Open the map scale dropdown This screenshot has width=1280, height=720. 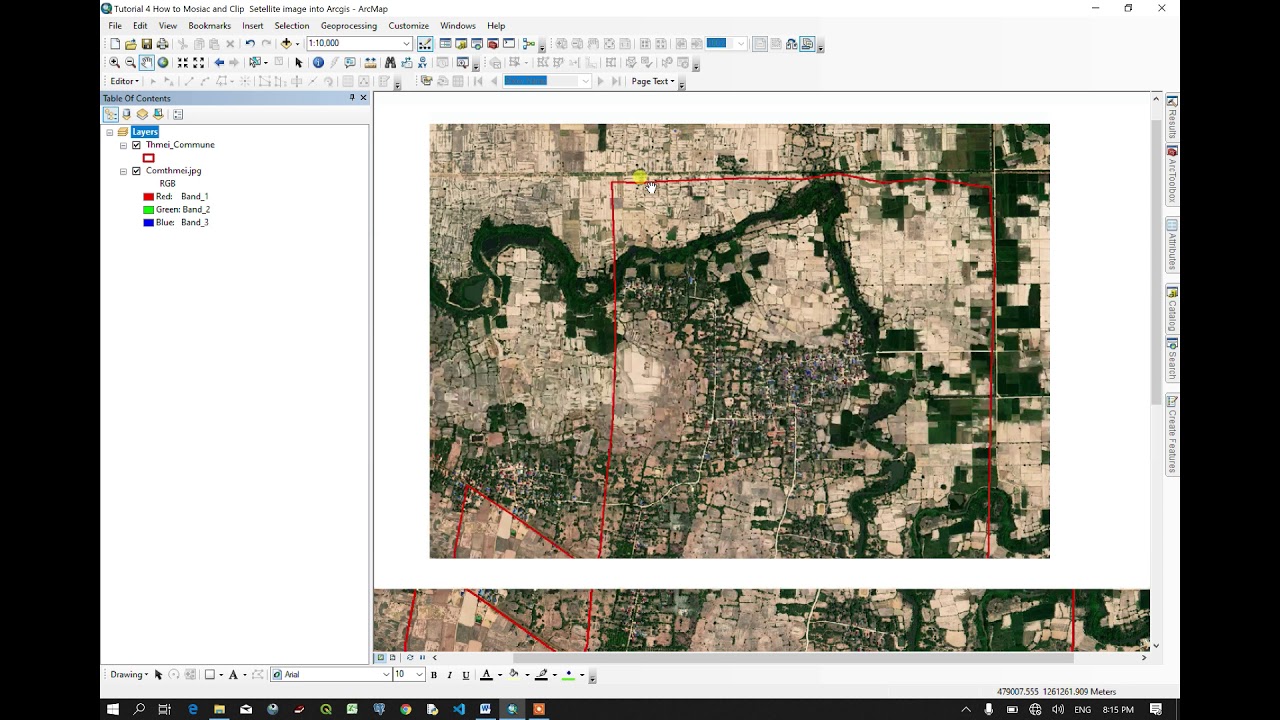(406, 43)
